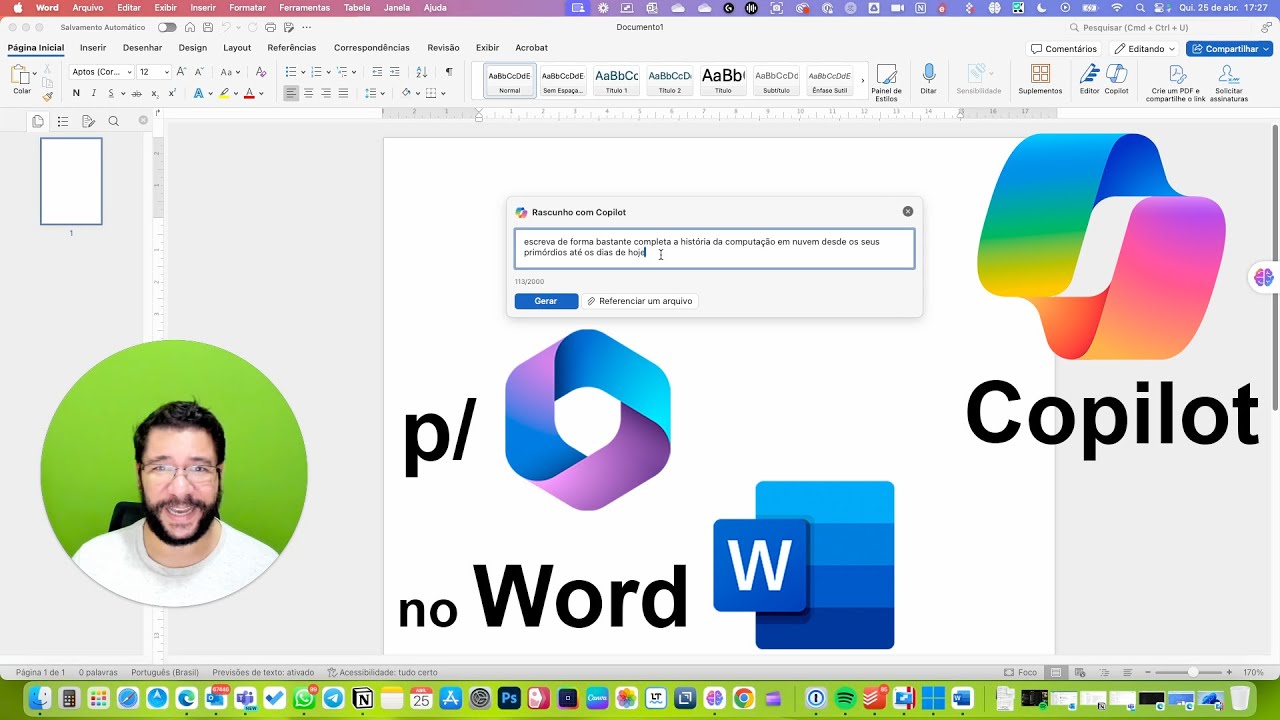This screenshot has width=1280, height=720.
Task: Expand numbered list dropdown arrow
Action: [x=329, y=72]
